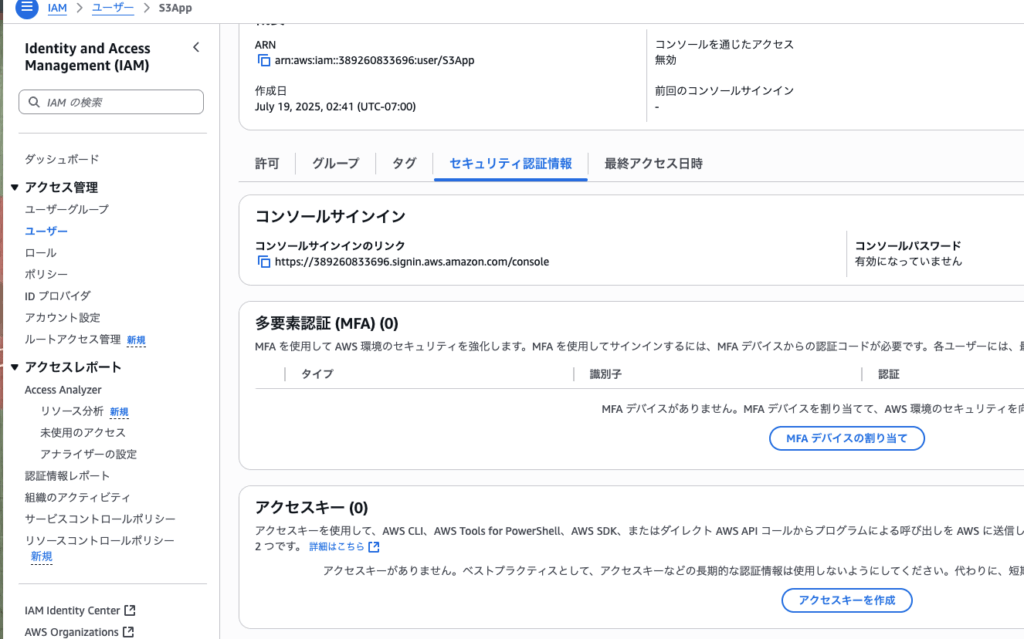Open ポリシー in the sidebar
This screenshot has height=639, width=1024.
coord(46,274)
